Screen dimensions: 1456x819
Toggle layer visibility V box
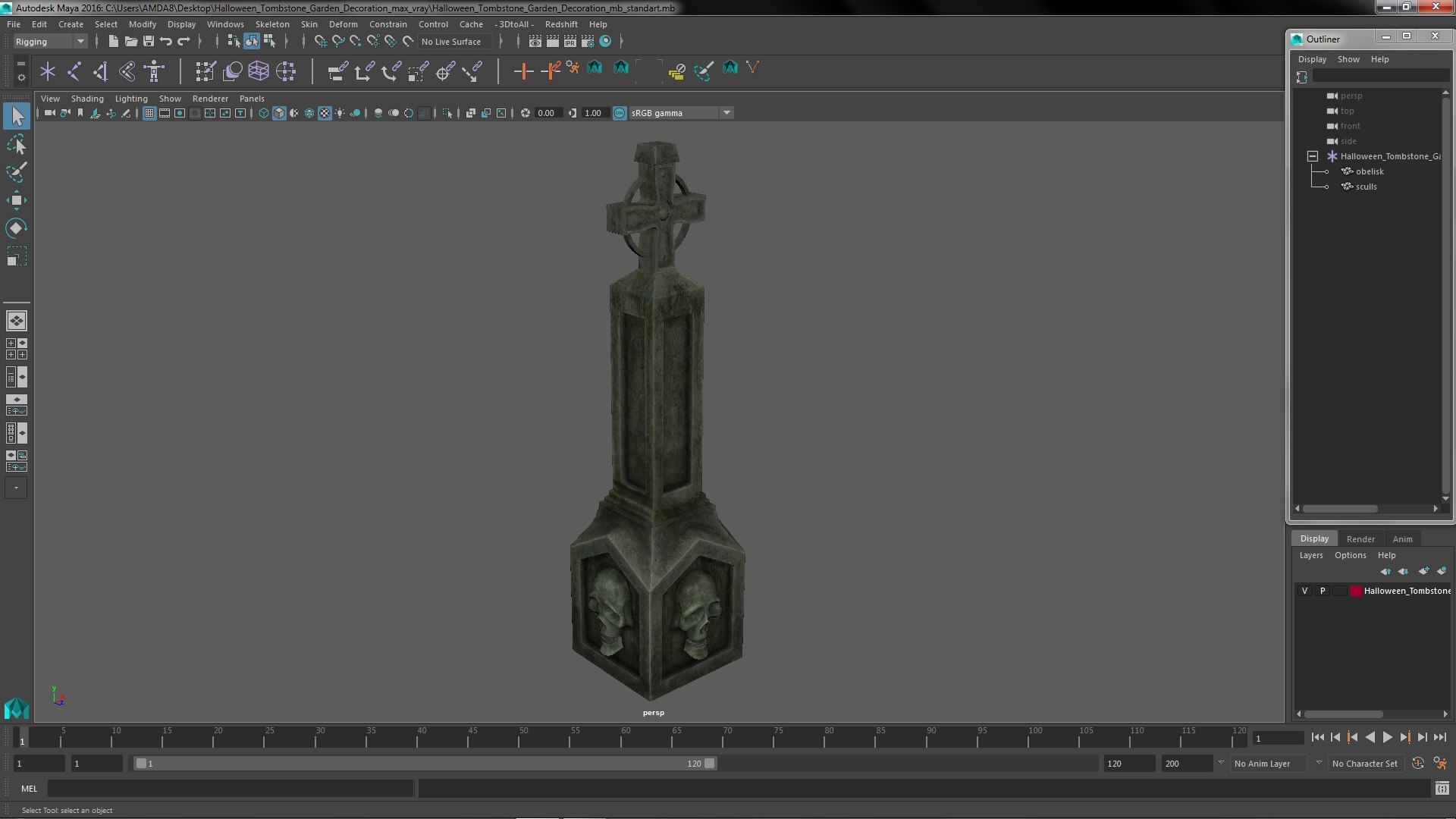tap(1305, 591)
